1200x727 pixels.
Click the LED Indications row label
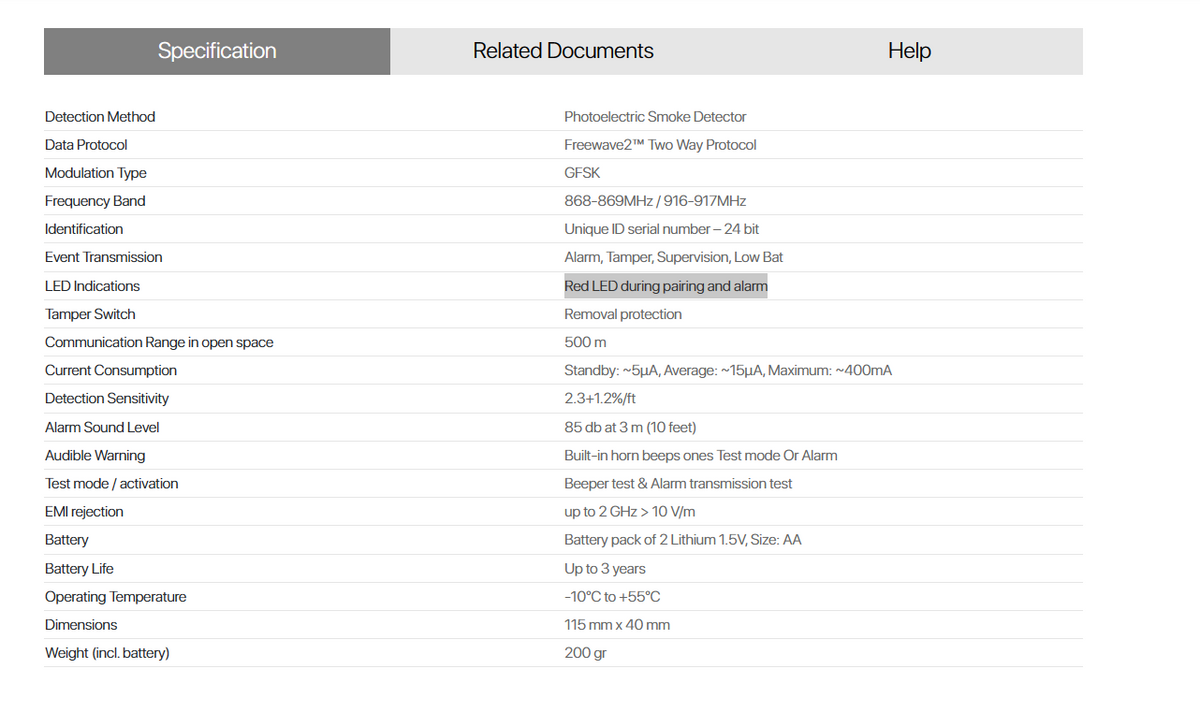92,286
